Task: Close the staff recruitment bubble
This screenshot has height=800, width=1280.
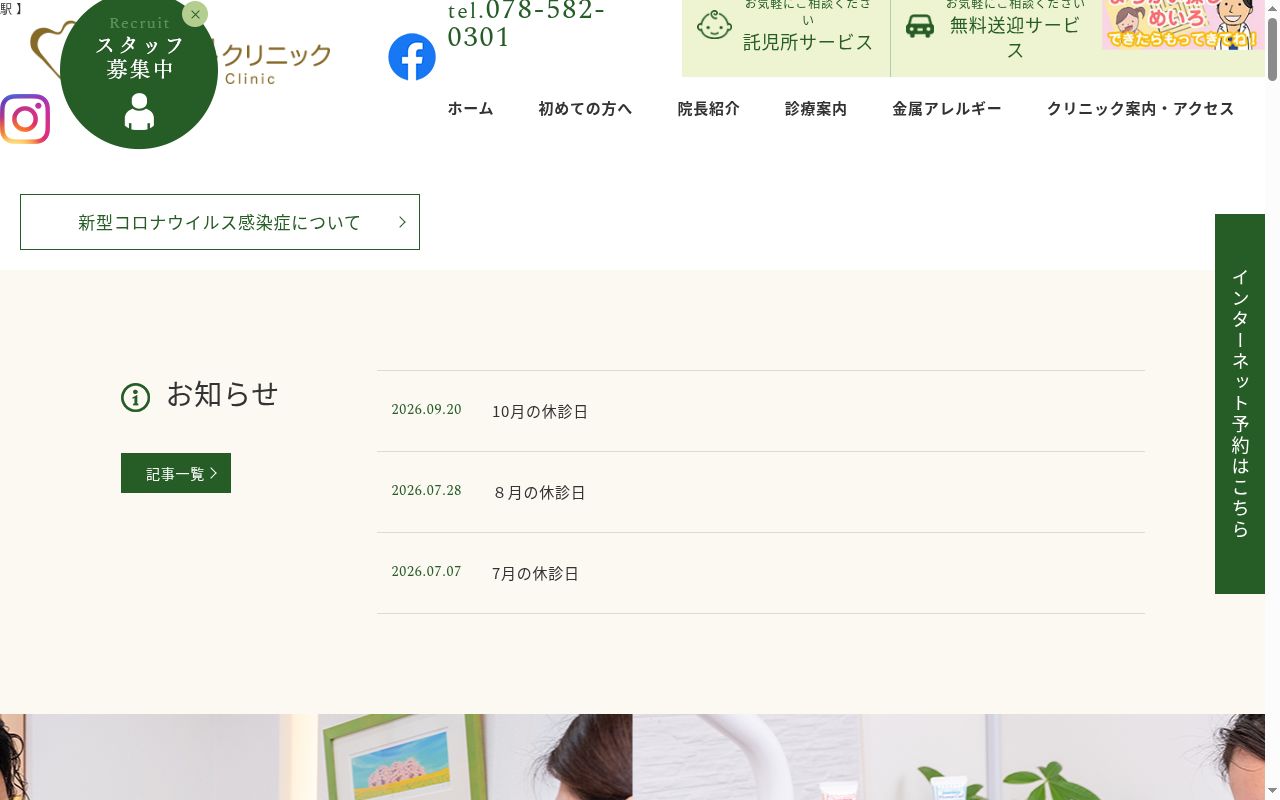Action: click(x=195, y=14)
